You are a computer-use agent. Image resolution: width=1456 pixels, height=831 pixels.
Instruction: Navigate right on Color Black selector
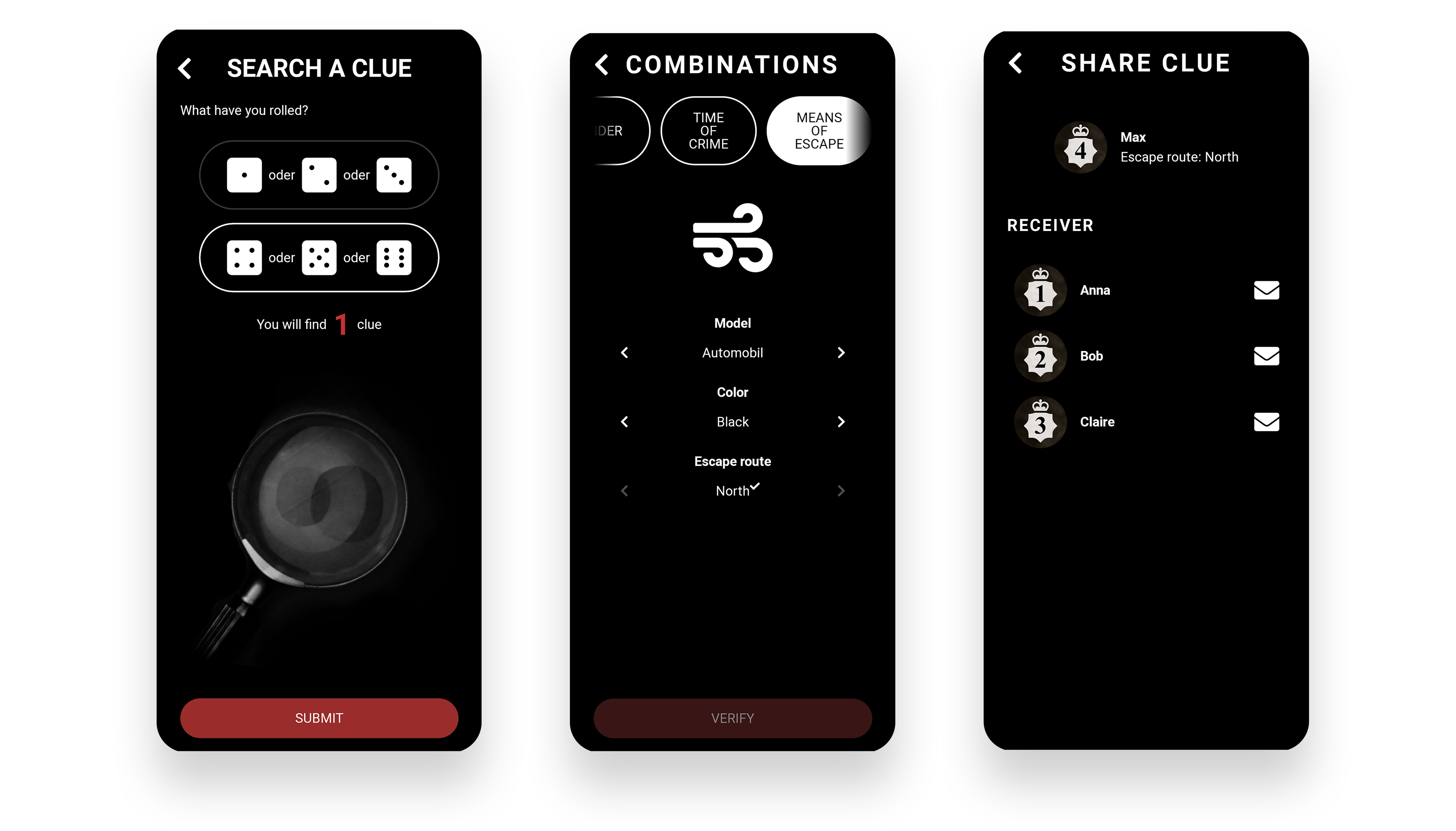pyautogui.click(x=841, y=421)
